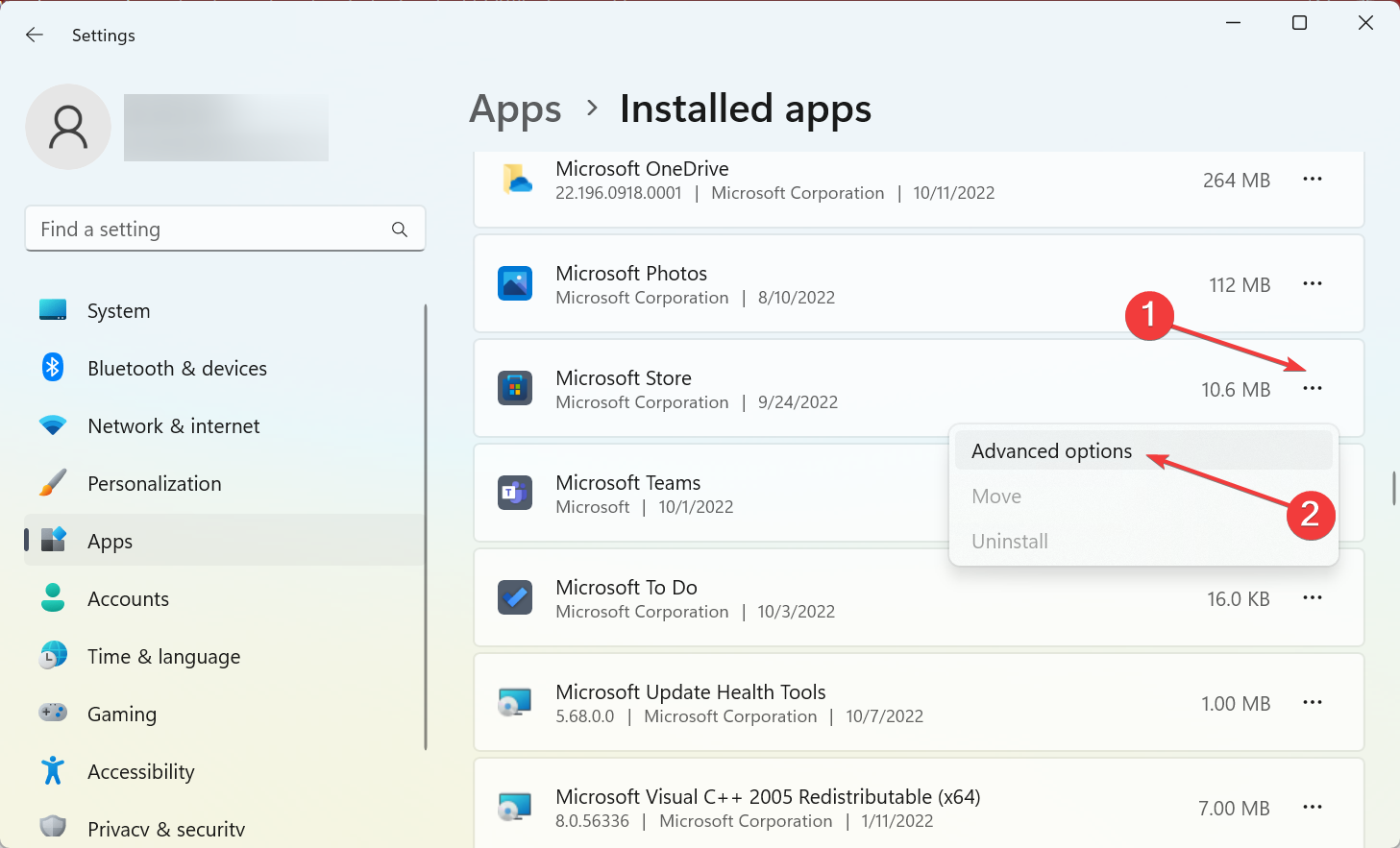Open Accessibility settings category
The width and height of the screenshot is (1400, 848).
[224, 772]
